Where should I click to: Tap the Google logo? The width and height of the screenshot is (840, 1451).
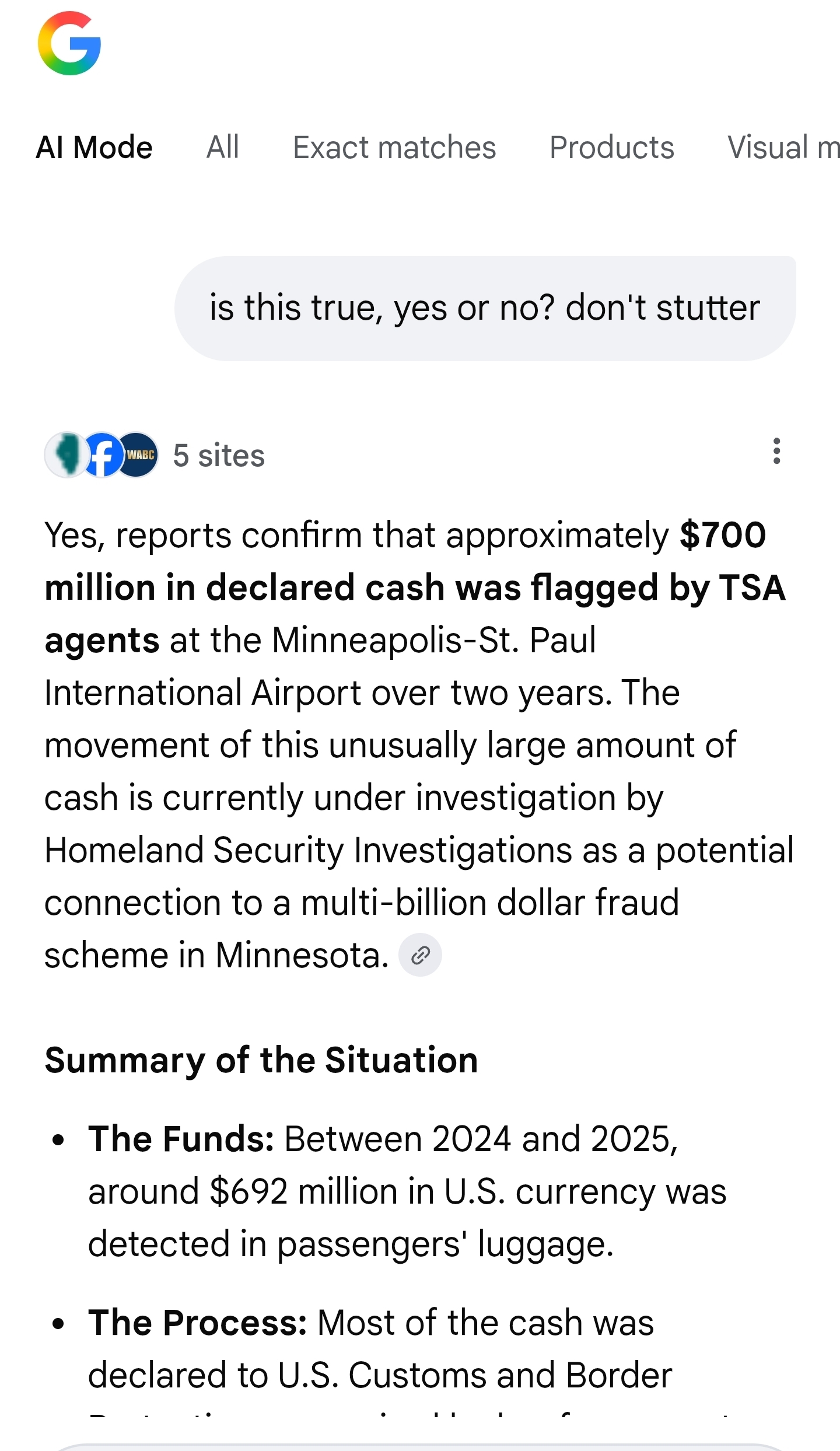pos(69,44)
